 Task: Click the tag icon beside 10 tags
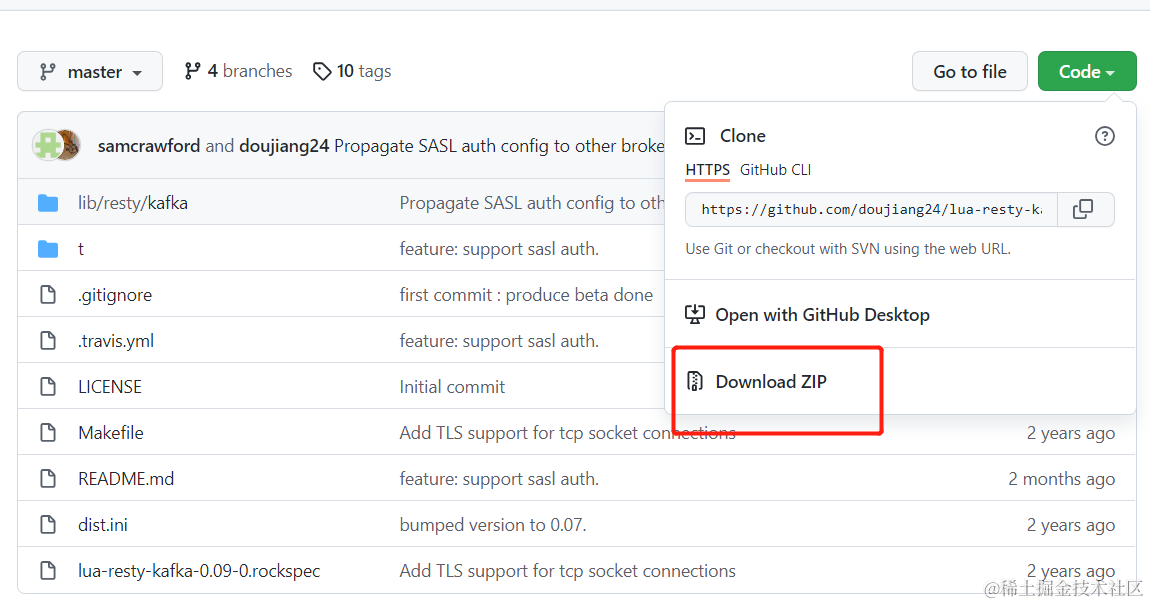pyautogui.click(x=322, y=71)
